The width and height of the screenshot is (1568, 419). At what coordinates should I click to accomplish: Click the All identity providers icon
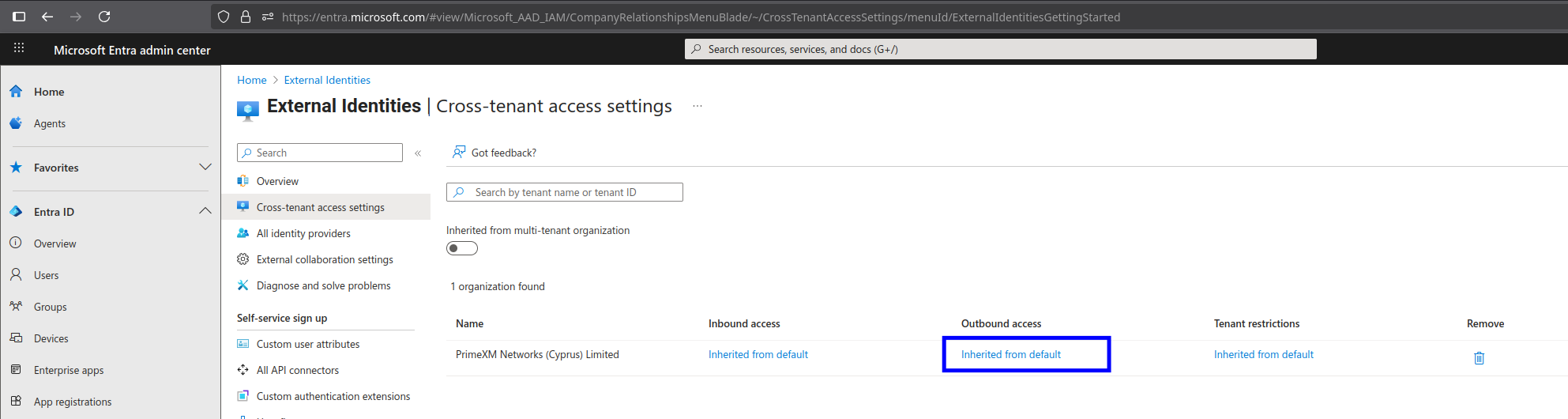pos(243,233)
